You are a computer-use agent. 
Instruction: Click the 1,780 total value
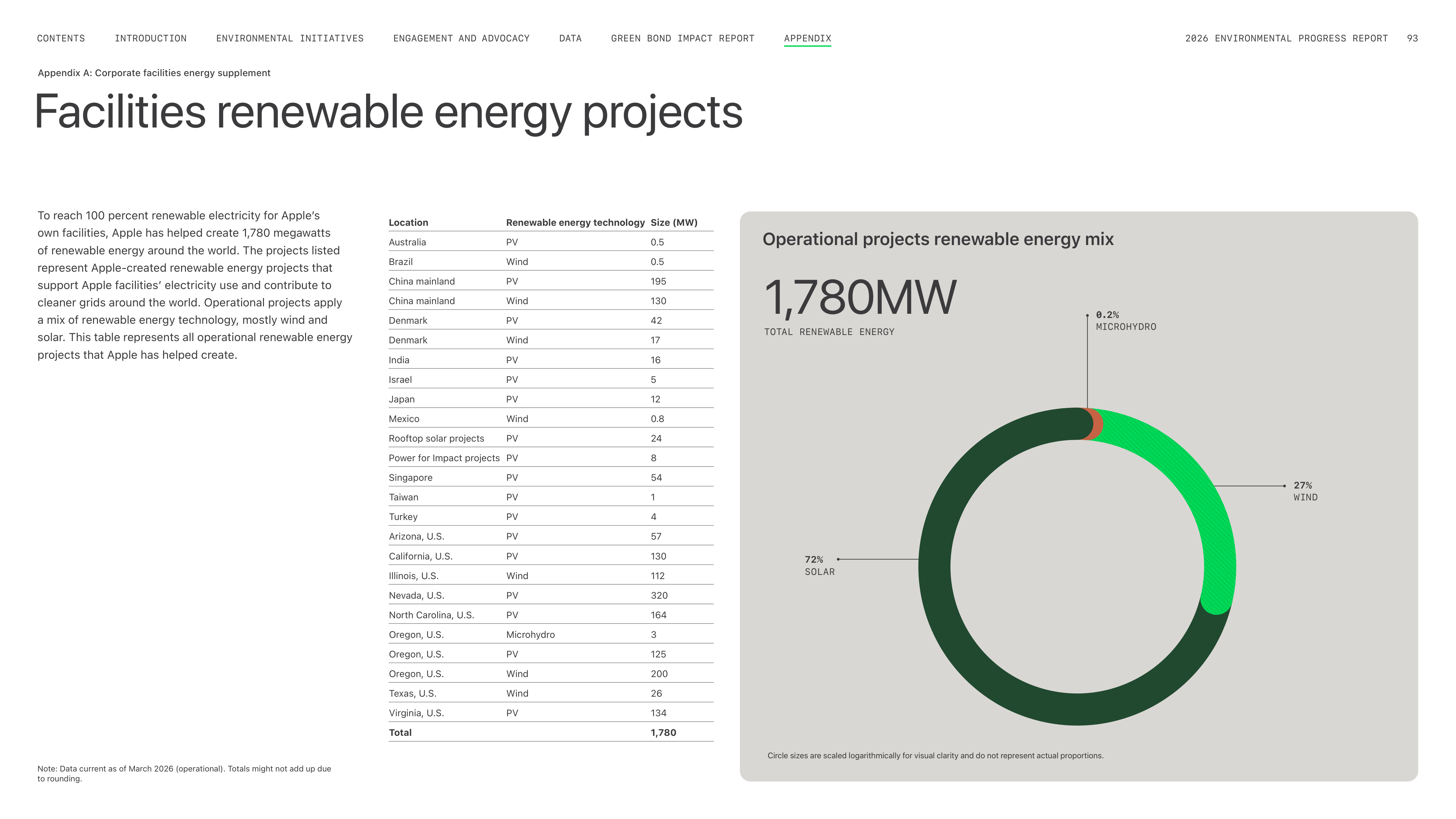tap(663, 733)
